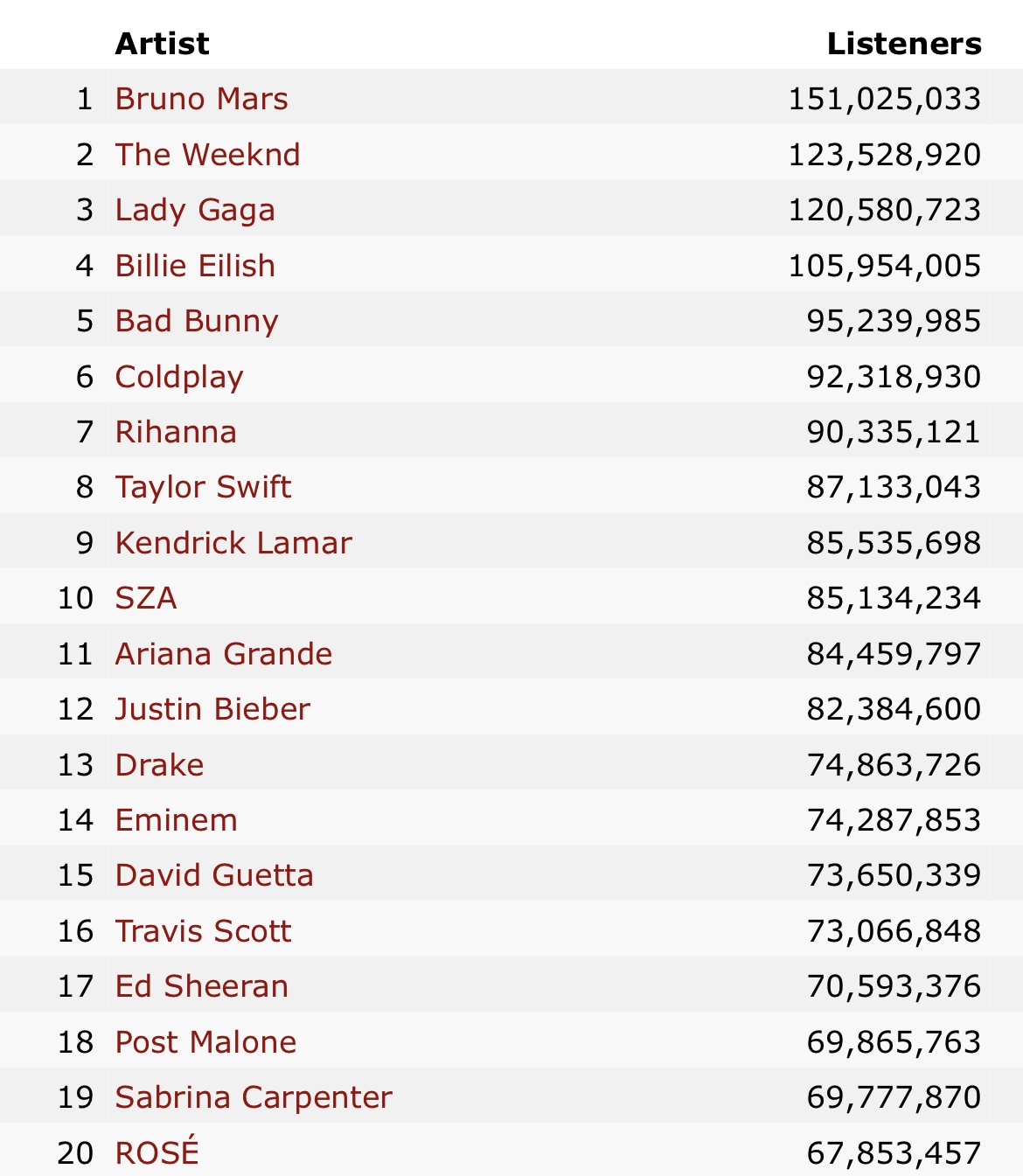Image resolution: width=1023 pixels, height=1176 pixels.
Task: Click The Weeknd artist link
Action: click(x=207, y=155)
